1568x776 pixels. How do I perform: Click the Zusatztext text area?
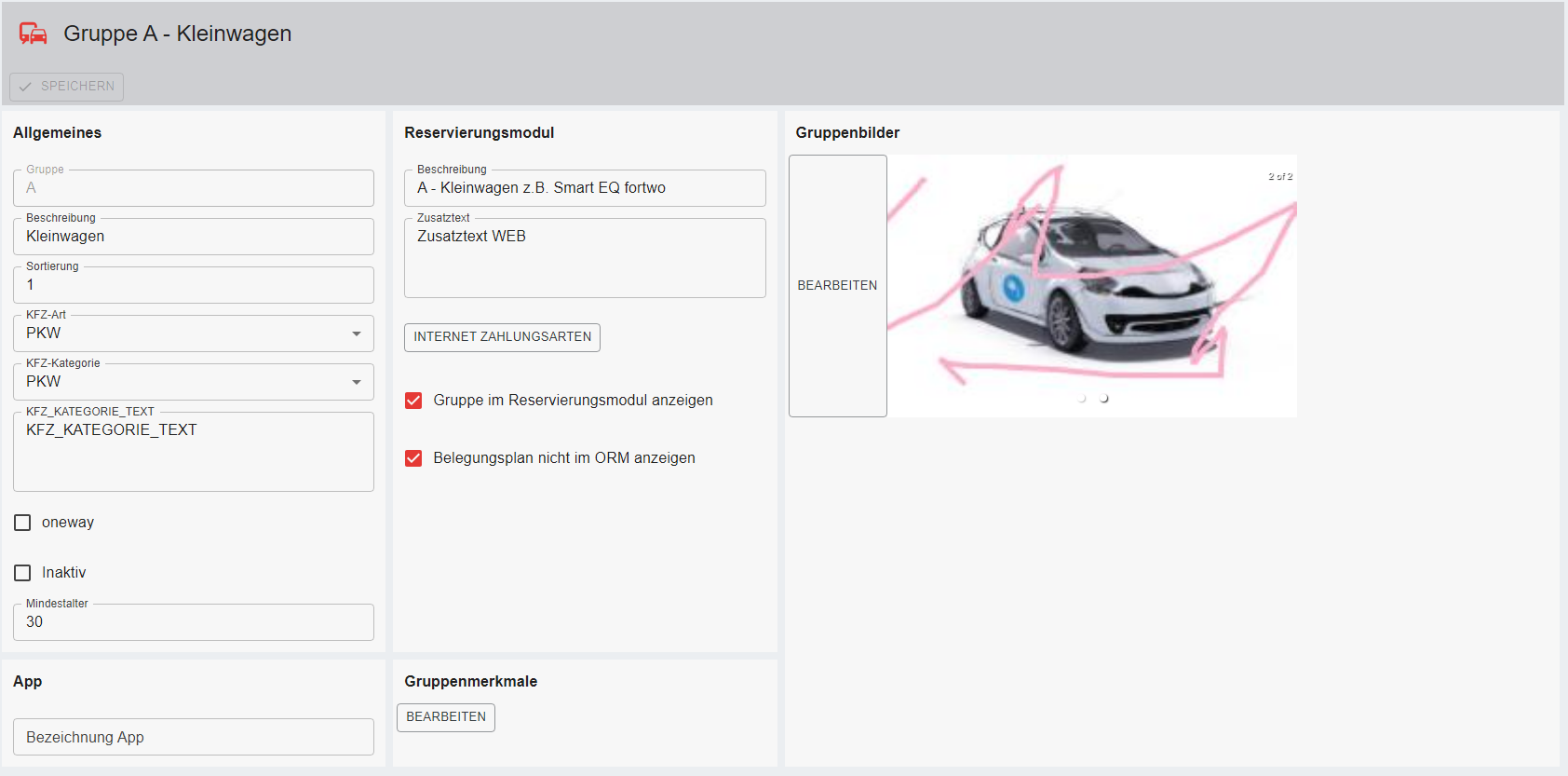point(584,259)
